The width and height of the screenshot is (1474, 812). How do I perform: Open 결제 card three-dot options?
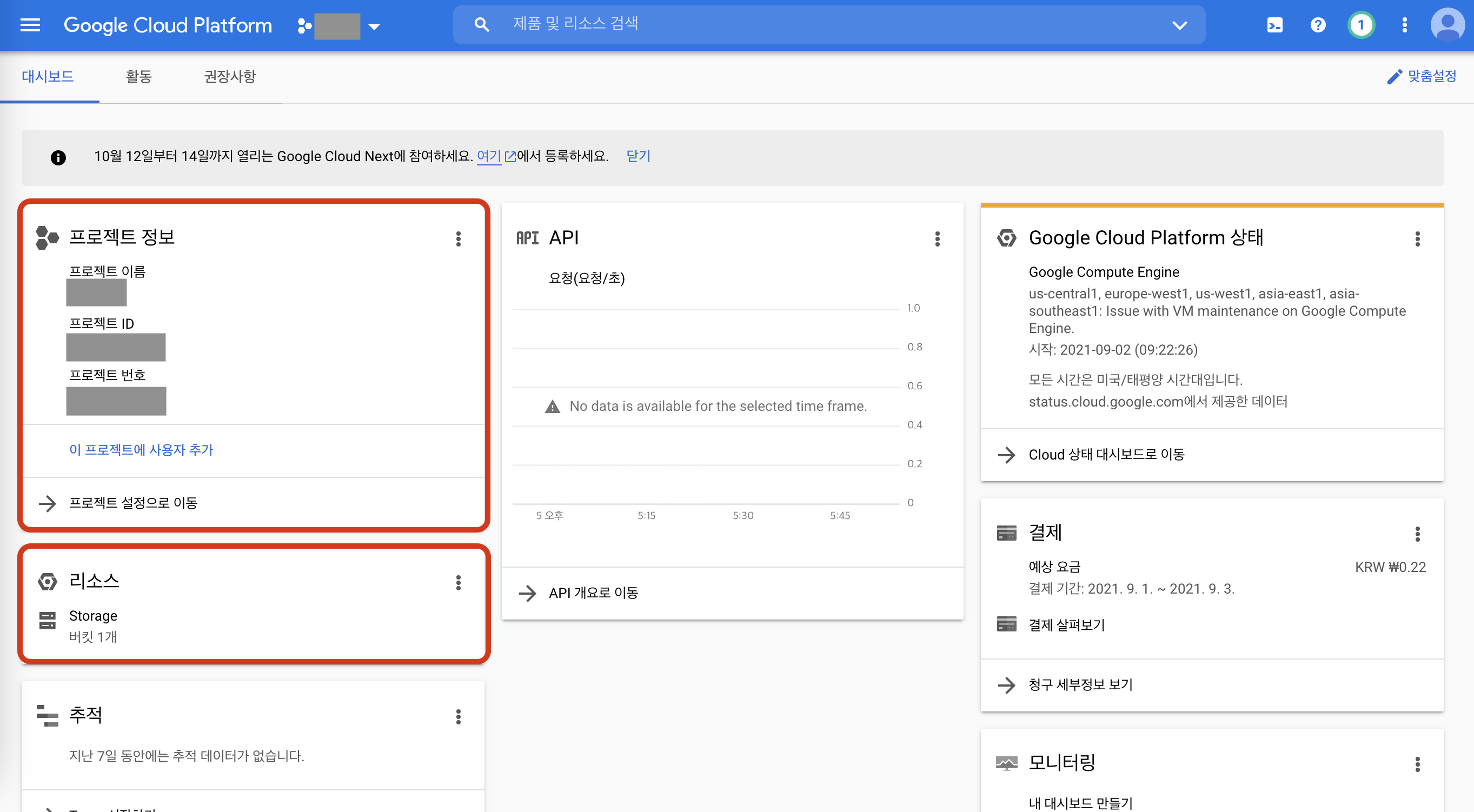(x=1417, y=534)
